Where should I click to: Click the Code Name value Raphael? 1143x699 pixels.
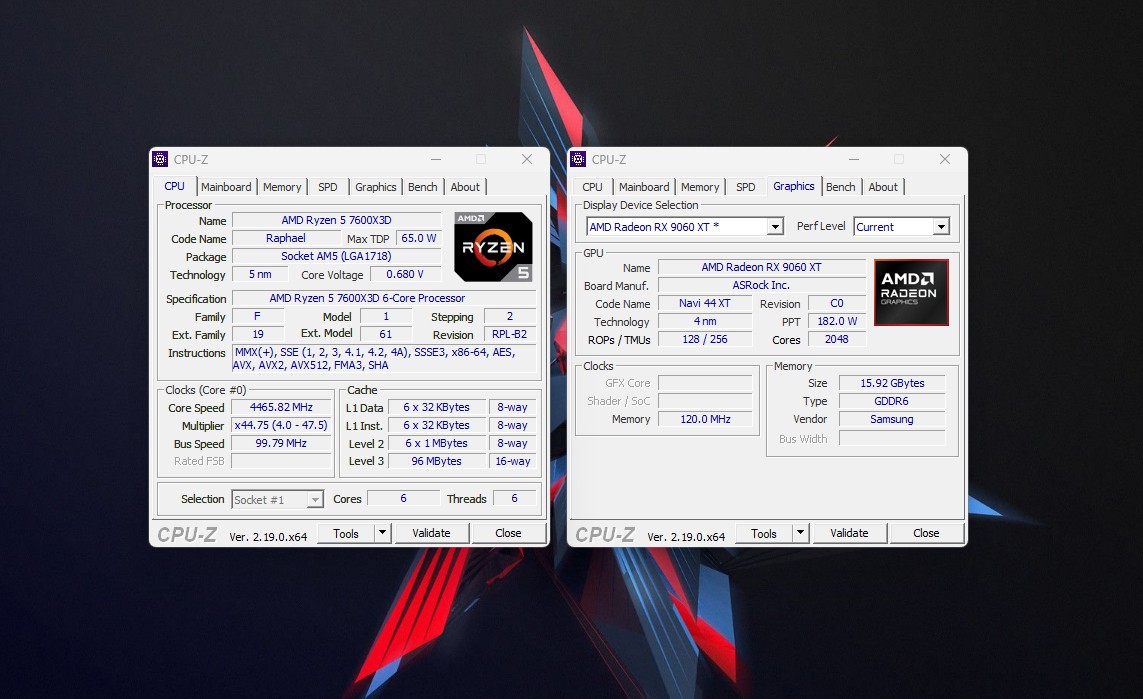pyautogui.click(x=286, y=238)
